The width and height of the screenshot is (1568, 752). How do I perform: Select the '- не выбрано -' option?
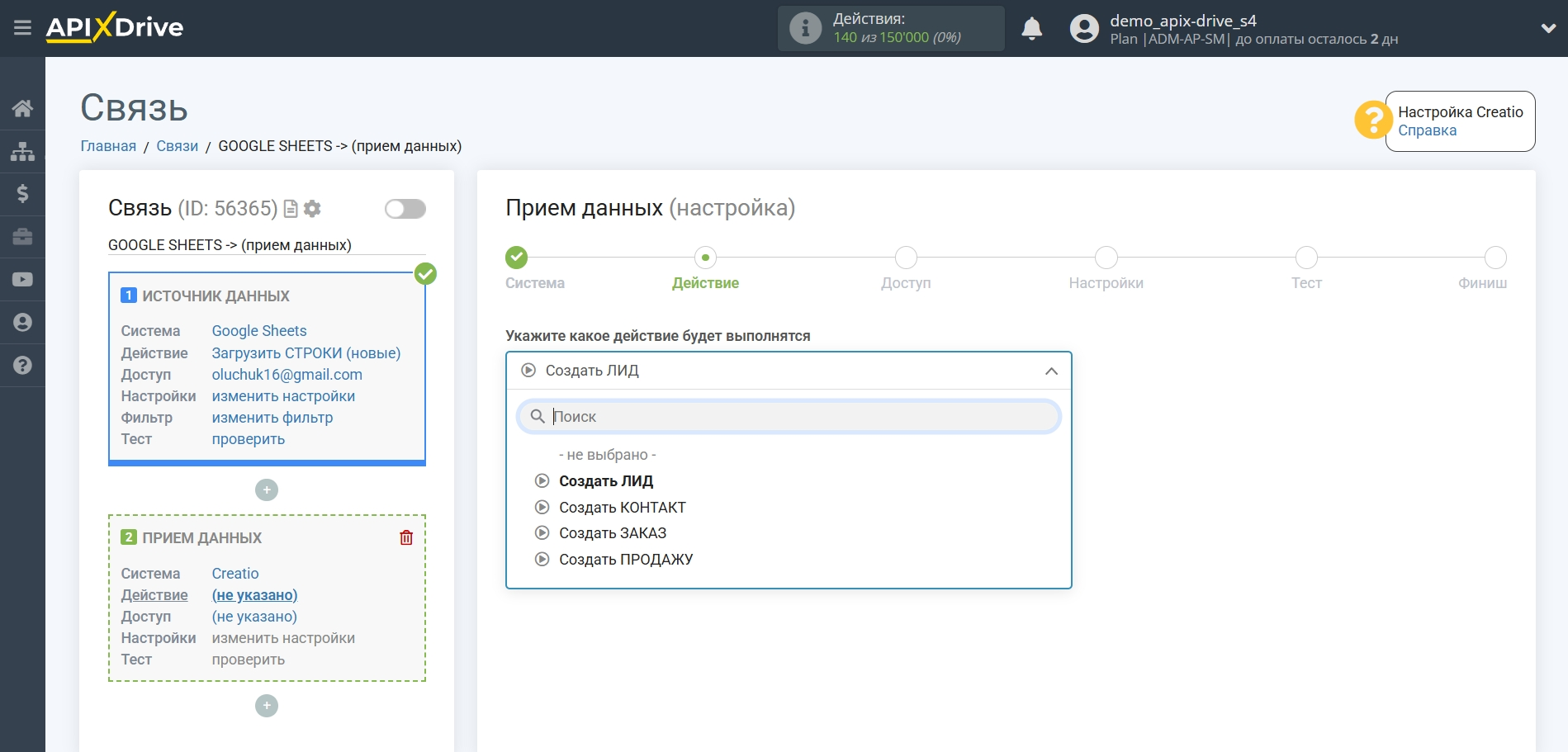pos(607,455)
